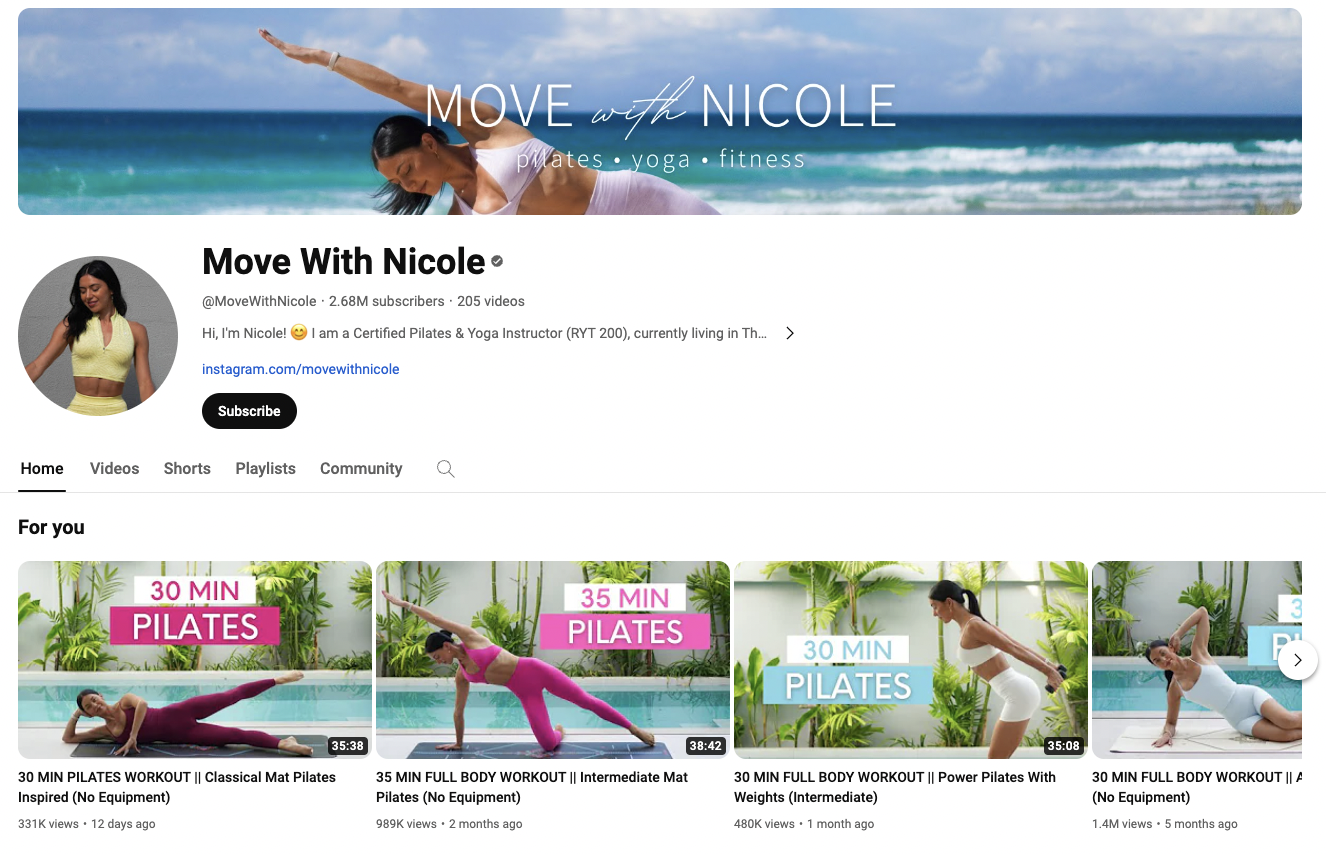Image resolution: width=1326 pixels, height=854 pixels.
Task: Click the '35 MIN FULL BODY WORKOUT' video title
Action: (x=532, y=786)
